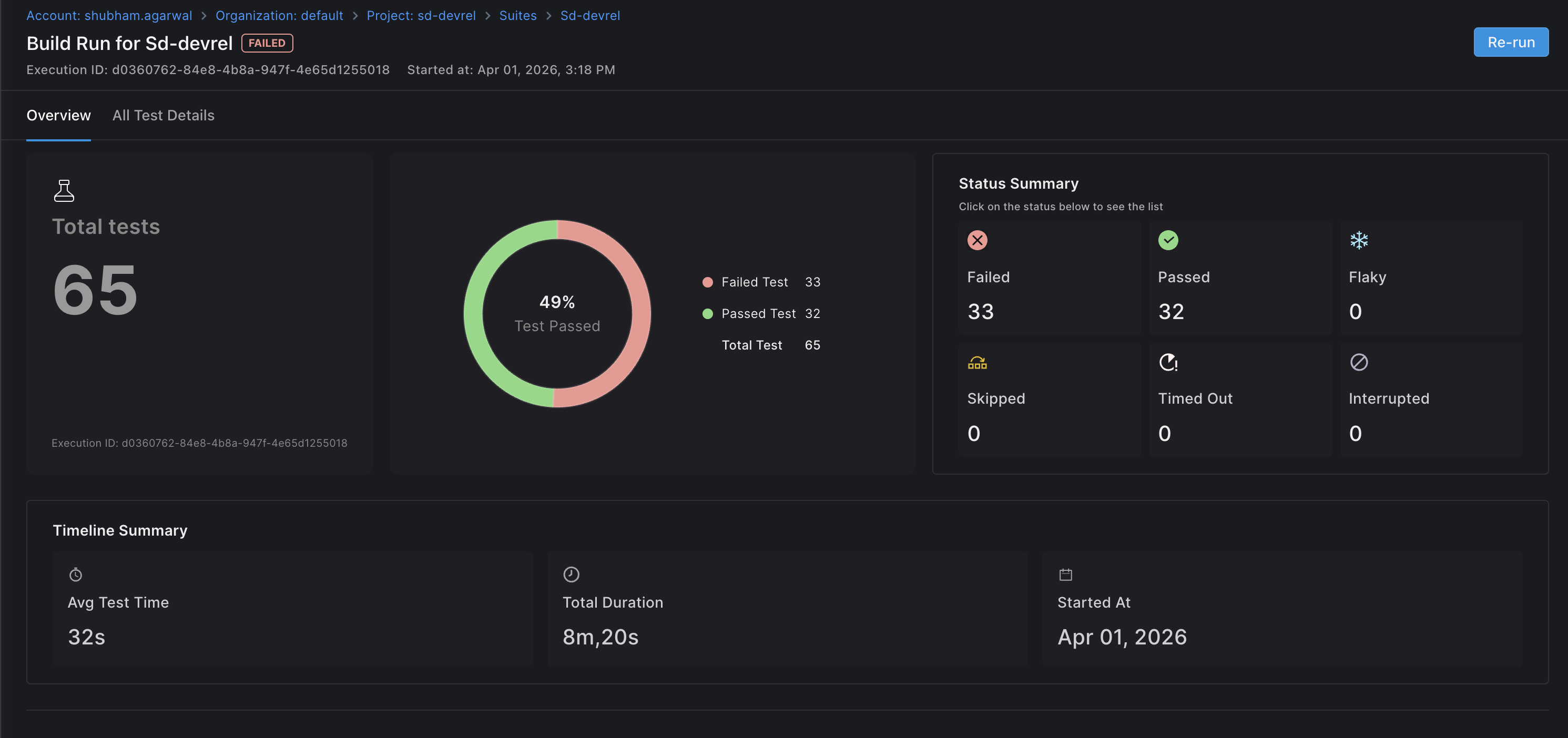This screenshot has height=738, width=1568.
Task: Open the Timed Out 0 status card
Action: coord(1240,399)
